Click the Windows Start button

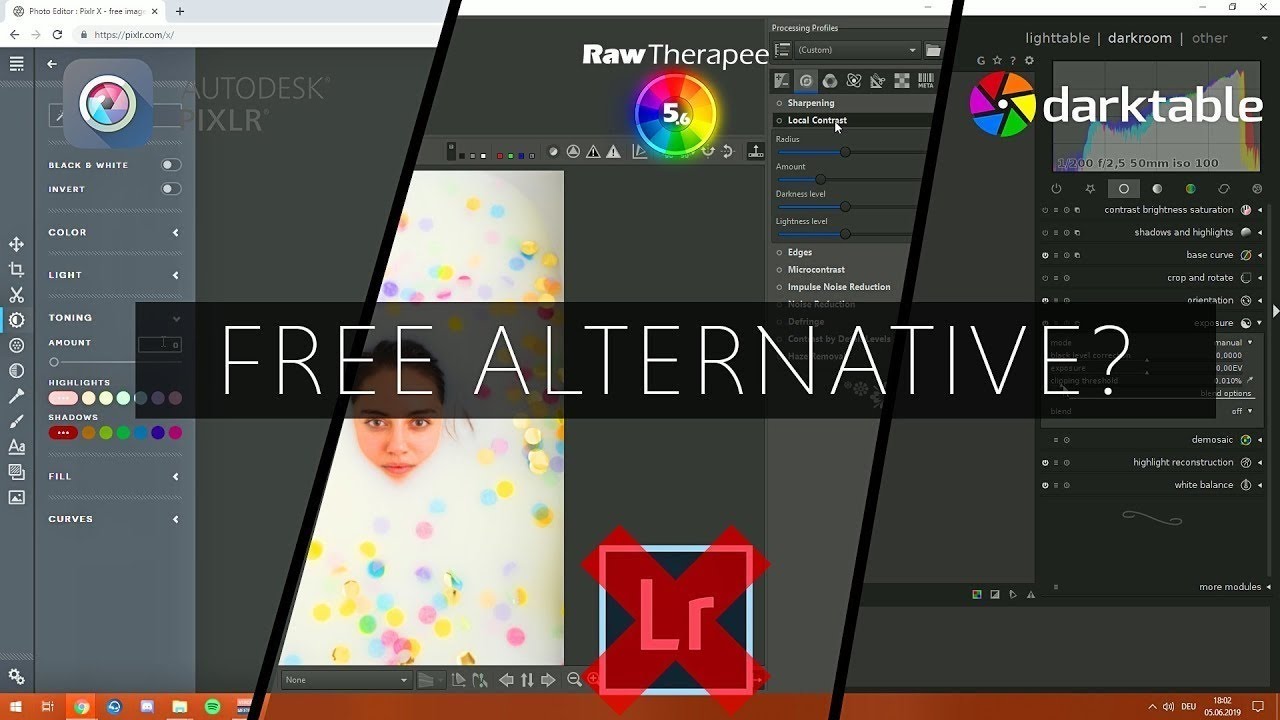pos(15,707)
